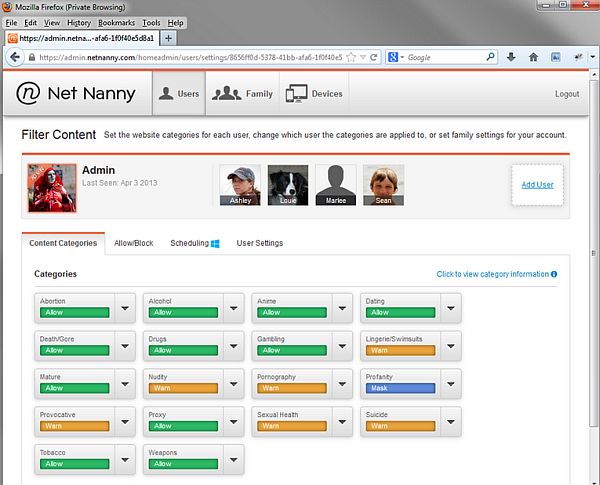Click the orange Warn bar for Nudity
This screenshot has height=485, width=600.
(183, 388)
